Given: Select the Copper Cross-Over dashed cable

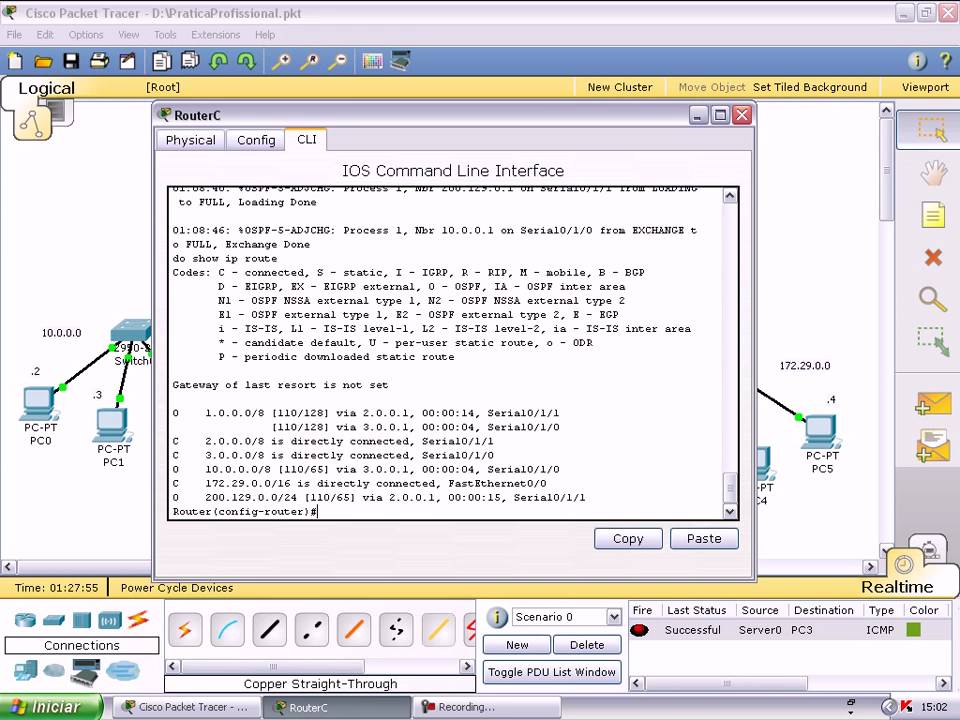Looking at the screenshot, I should (x=312, y=629).
